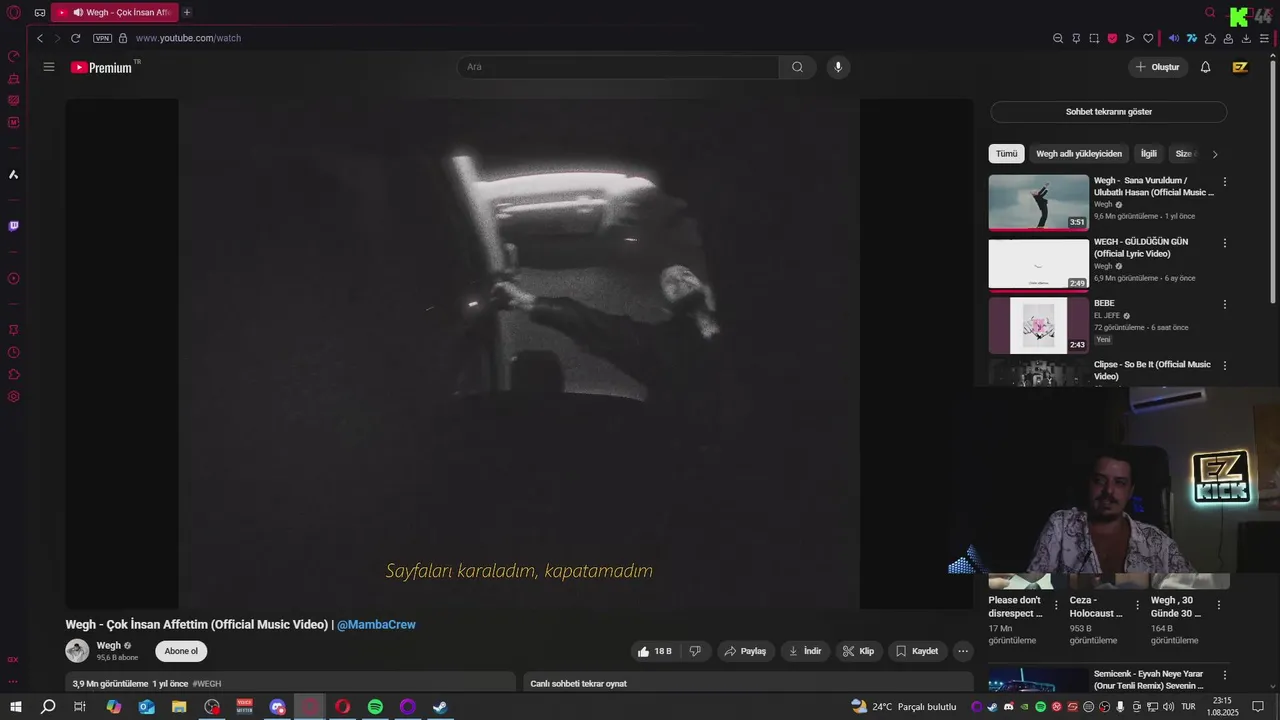
Task: Click the #WEGH hashtag
Action: click(x=207, y=684)
